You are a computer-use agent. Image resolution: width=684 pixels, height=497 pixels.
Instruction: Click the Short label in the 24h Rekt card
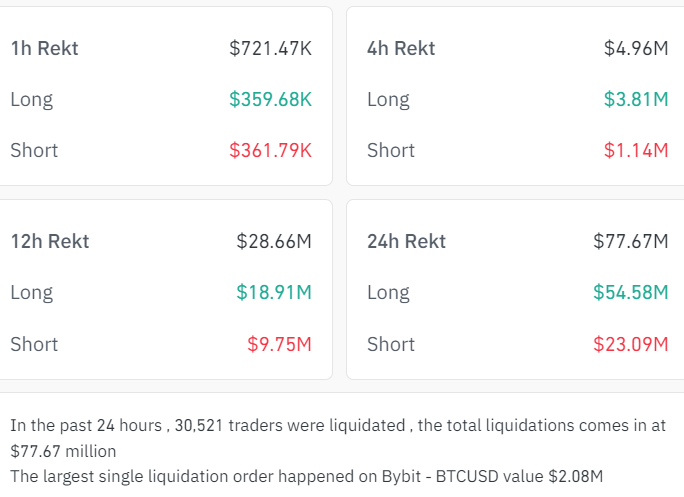(x=391, y=344)
